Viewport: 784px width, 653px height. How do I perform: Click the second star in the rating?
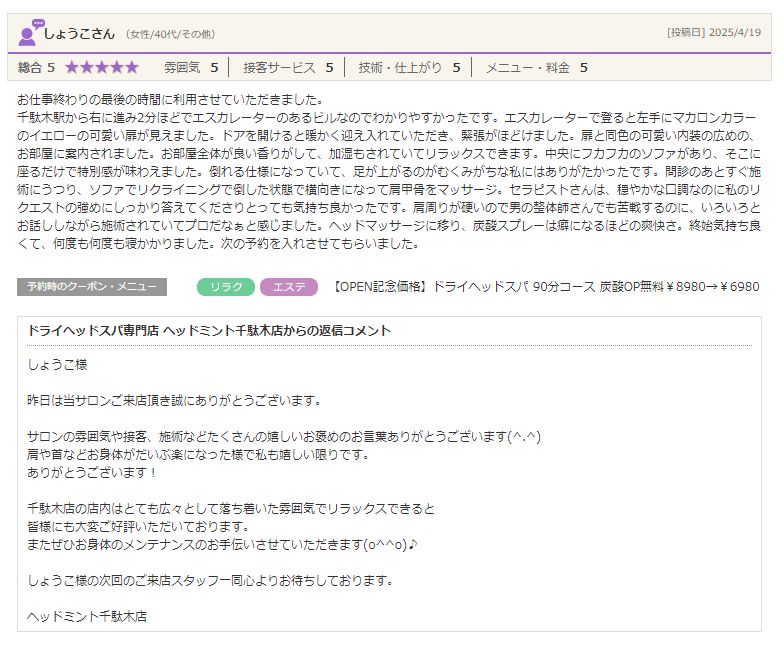88,68
